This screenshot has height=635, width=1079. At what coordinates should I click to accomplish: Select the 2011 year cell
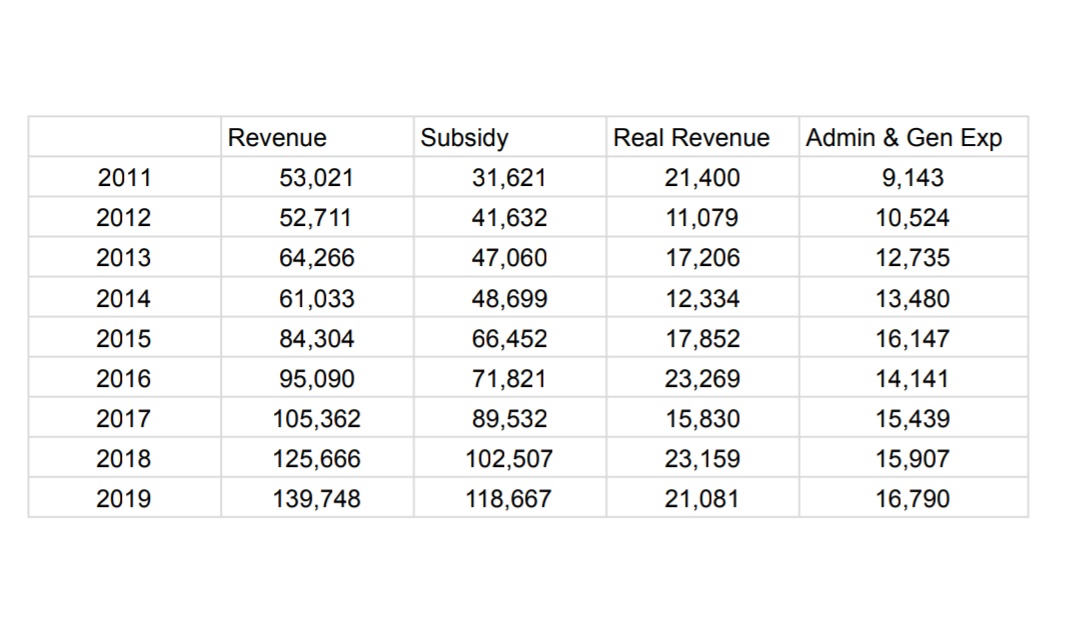[x=125, y=177]
